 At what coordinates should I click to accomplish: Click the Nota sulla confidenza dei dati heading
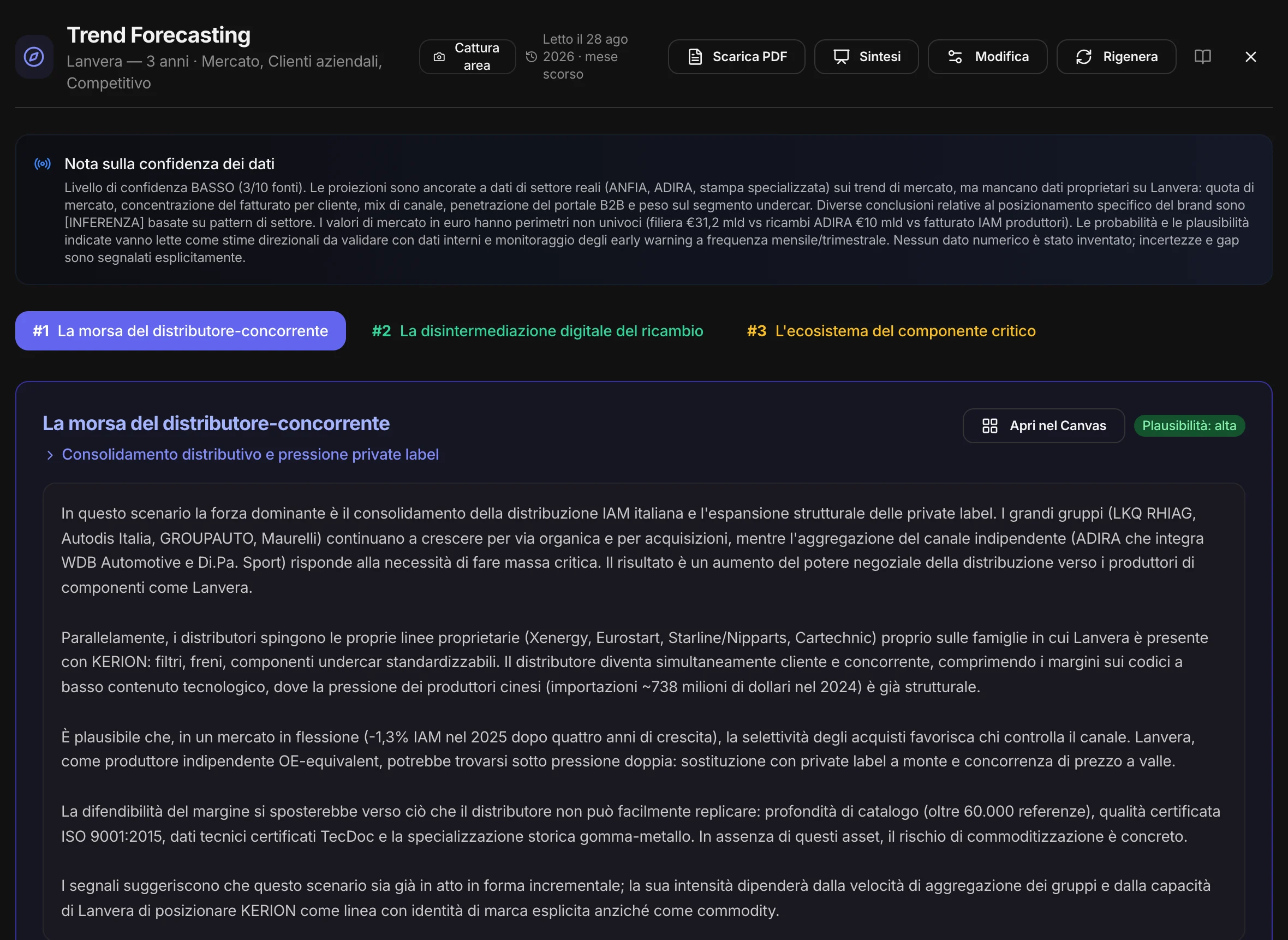pos(170,164)
